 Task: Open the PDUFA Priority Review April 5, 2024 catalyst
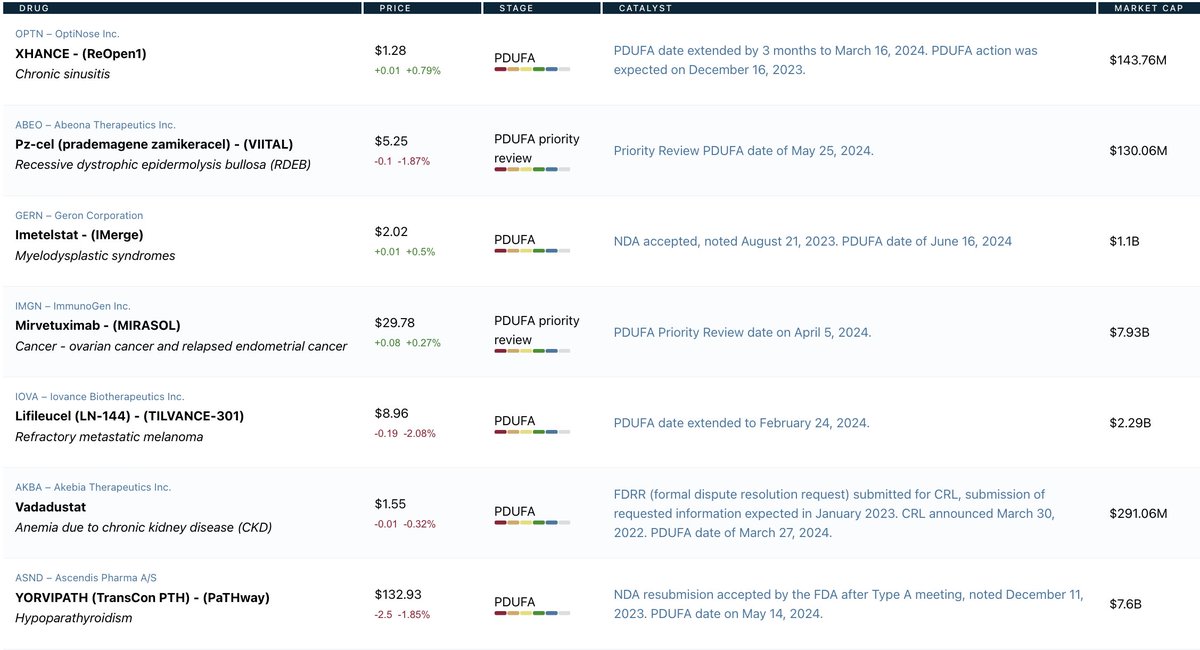(742, 332)
